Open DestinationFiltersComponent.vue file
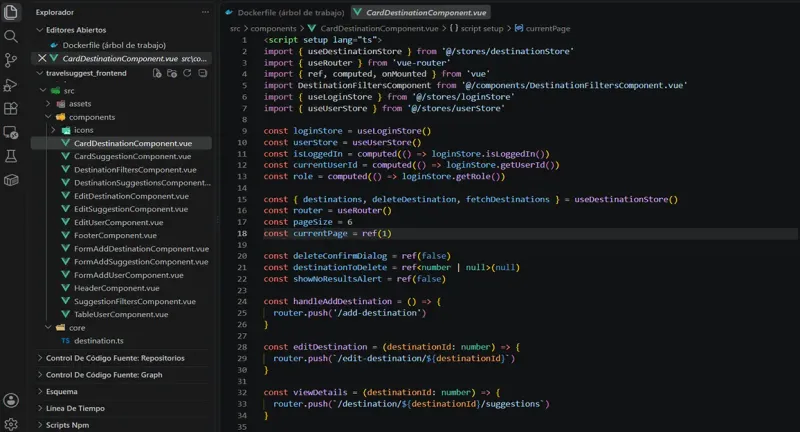The image size is (800, 432). pos(135,170)
